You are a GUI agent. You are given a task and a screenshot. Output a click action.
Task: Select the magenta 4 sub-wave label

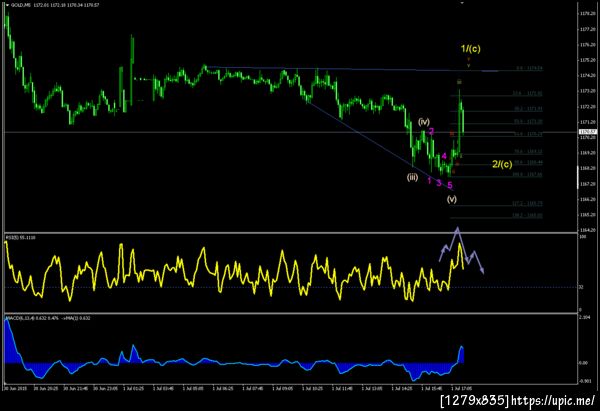point(444,156)
